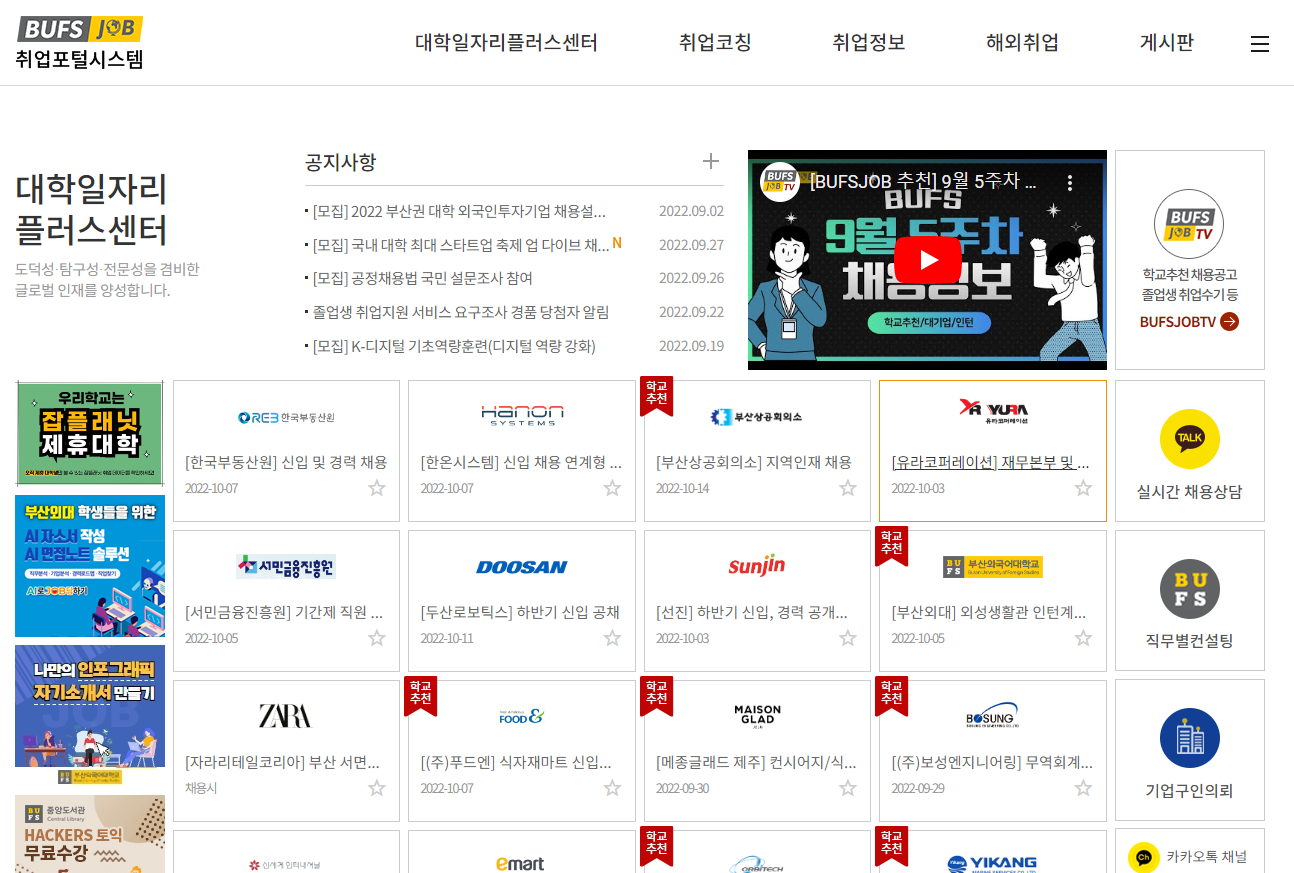This screenshot has width=1294, height=873.
Task: Open the hamburger menu icon
Action: click(1260, 44)
